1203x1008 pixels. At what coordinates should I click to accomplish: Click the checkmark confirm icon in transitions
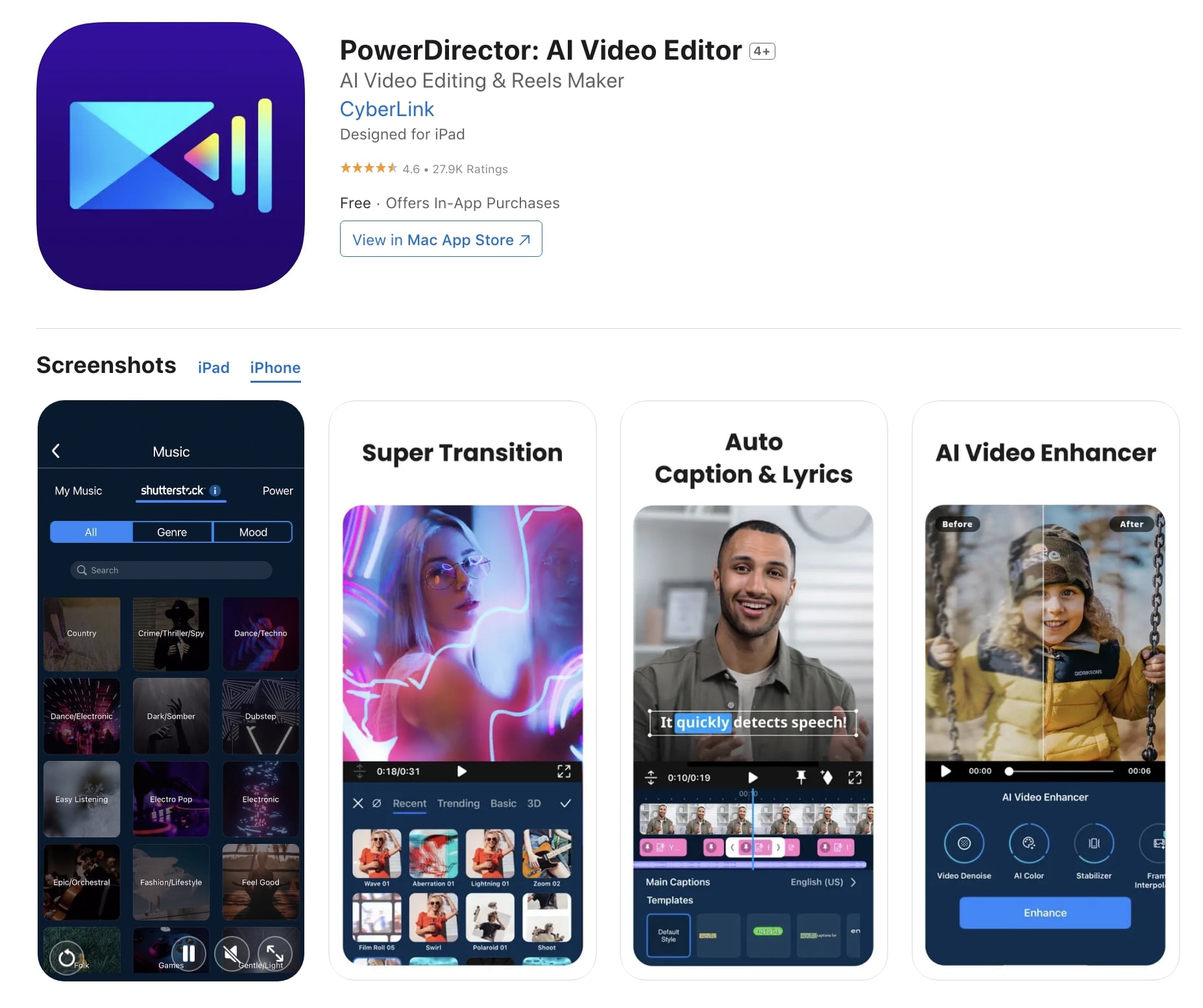coord(566,803)
